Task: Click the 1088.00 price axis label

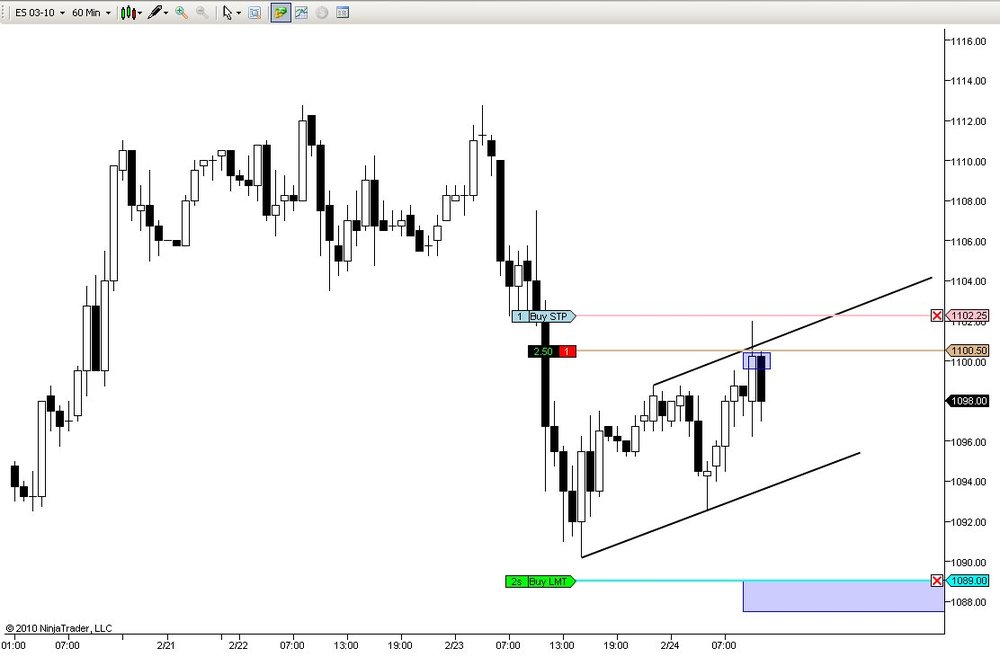Action: pyautogui.click(x=968, y=602)
